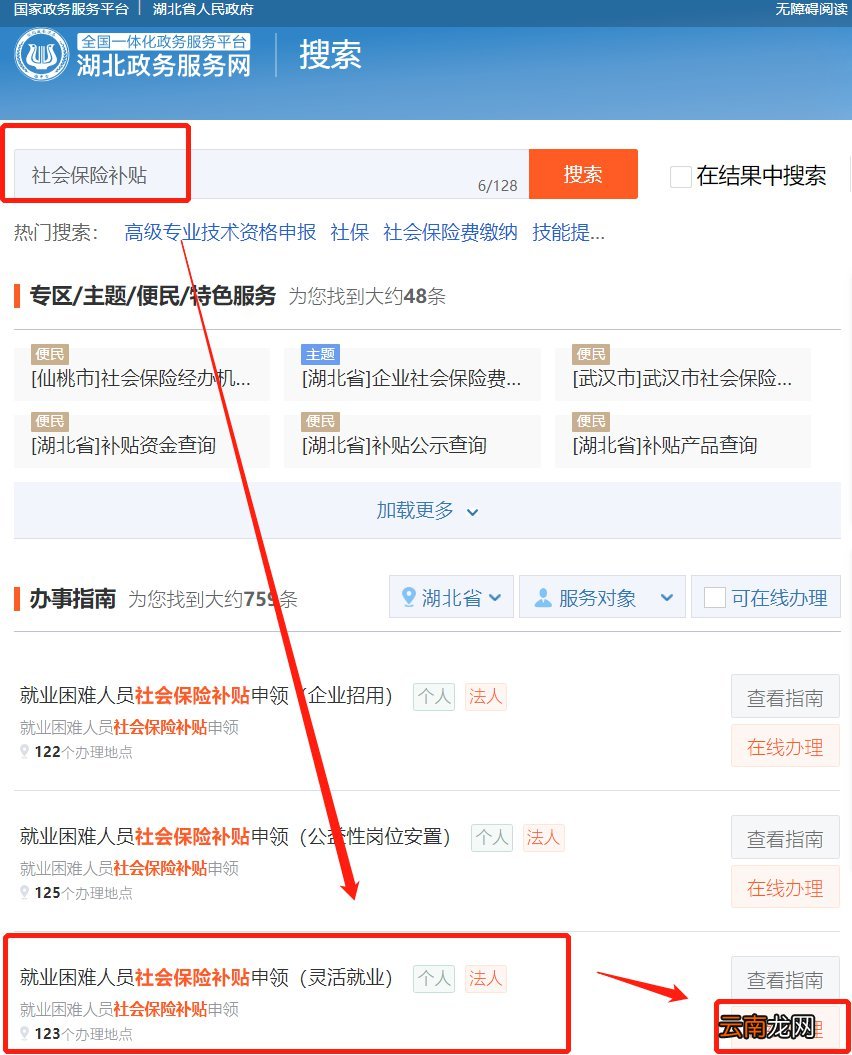Viewport: 852px width, 1055px height.
Task: Tick the 可在线办理 checkbox
Action: [x=714, y=597]
